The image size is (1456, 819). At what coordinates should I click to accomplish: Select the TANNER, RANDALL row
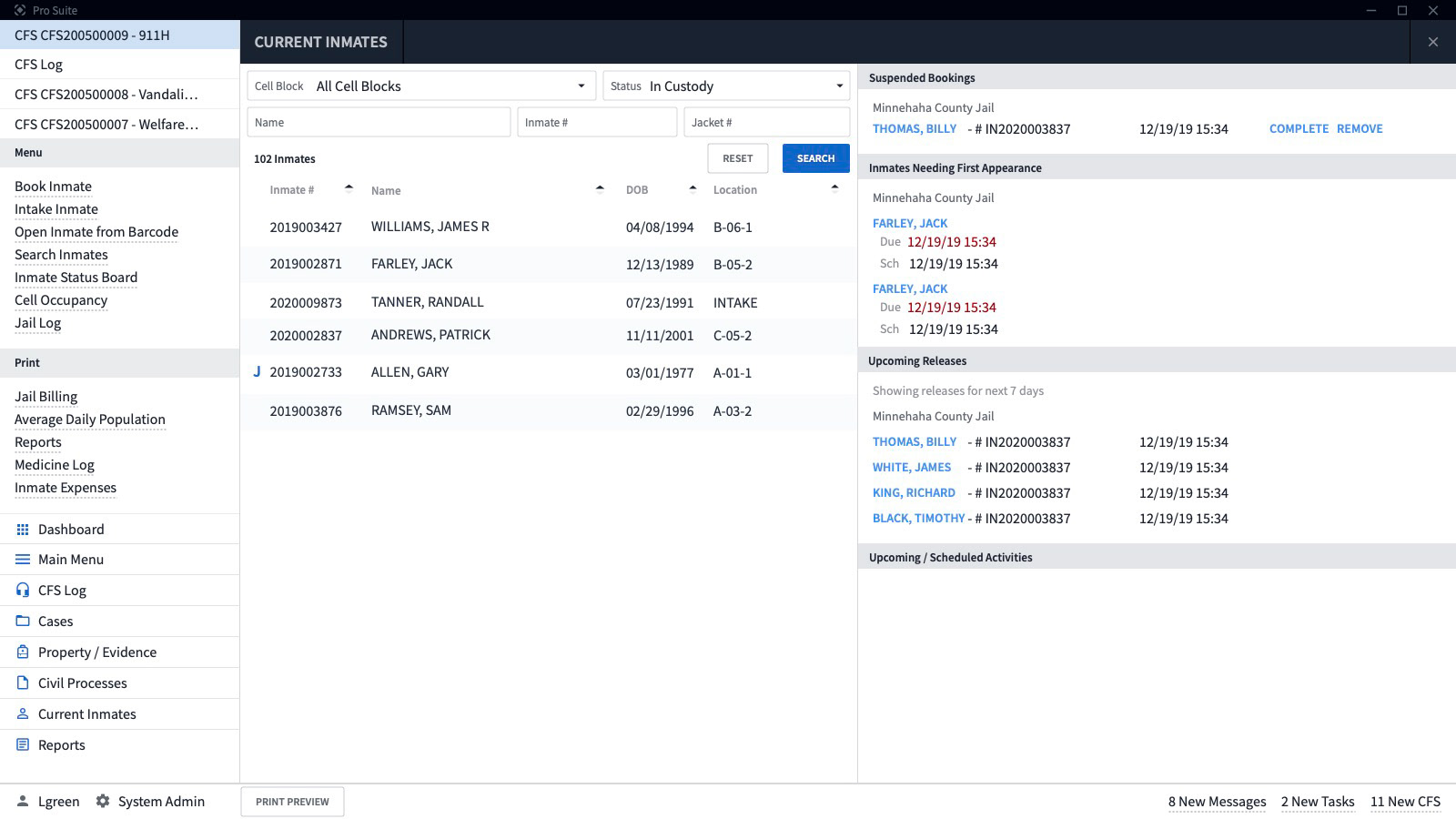pos(549,302)
